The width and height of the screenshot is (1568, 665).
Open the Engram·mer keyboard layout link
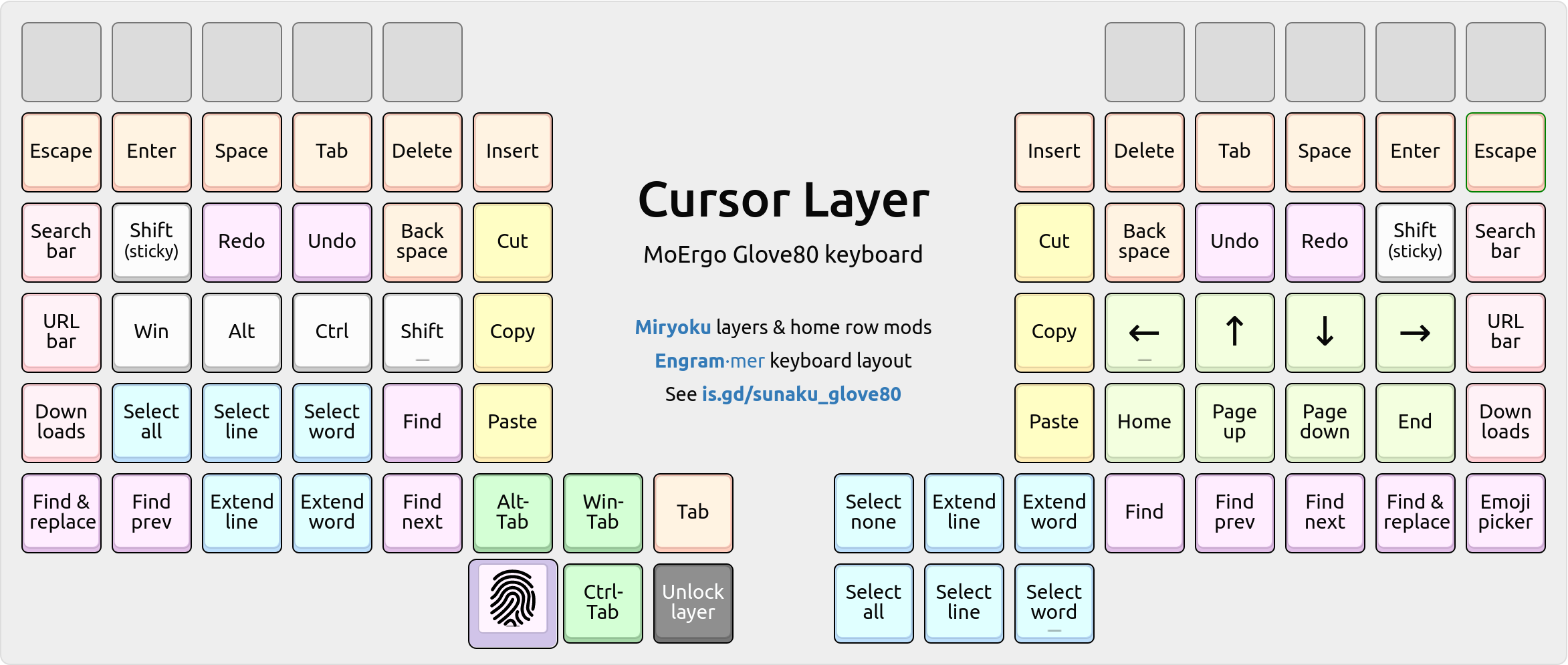coord(709,361)
